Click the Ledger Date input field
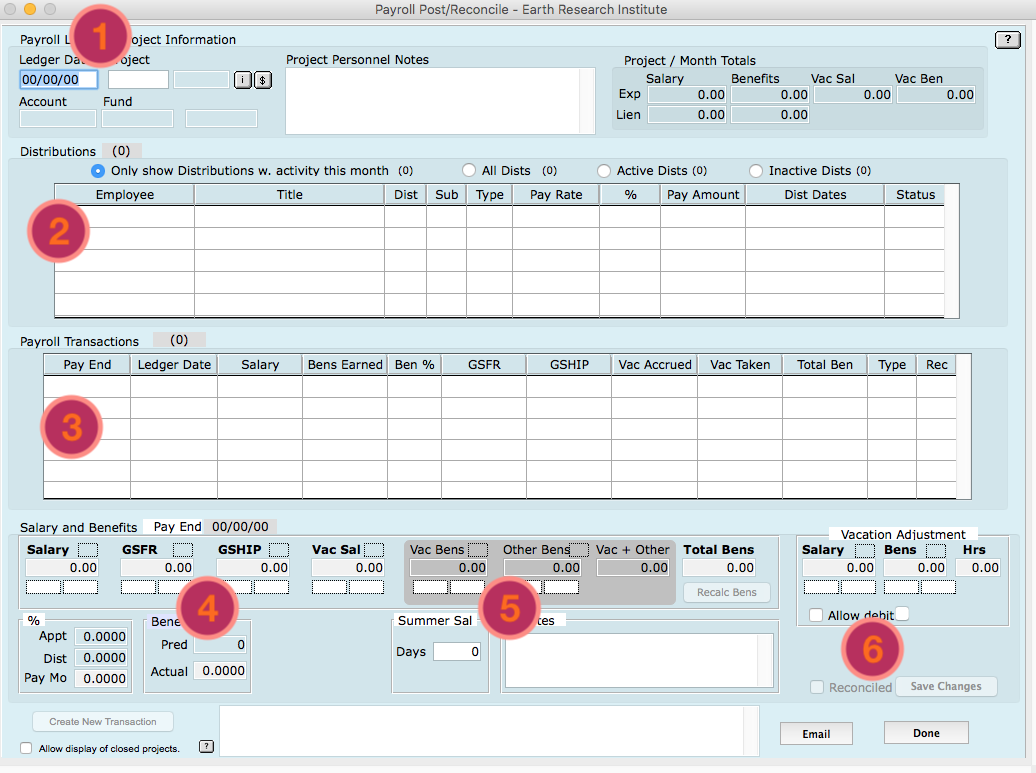Screen dimensions: 1036x773 click(x=58, y=80)
